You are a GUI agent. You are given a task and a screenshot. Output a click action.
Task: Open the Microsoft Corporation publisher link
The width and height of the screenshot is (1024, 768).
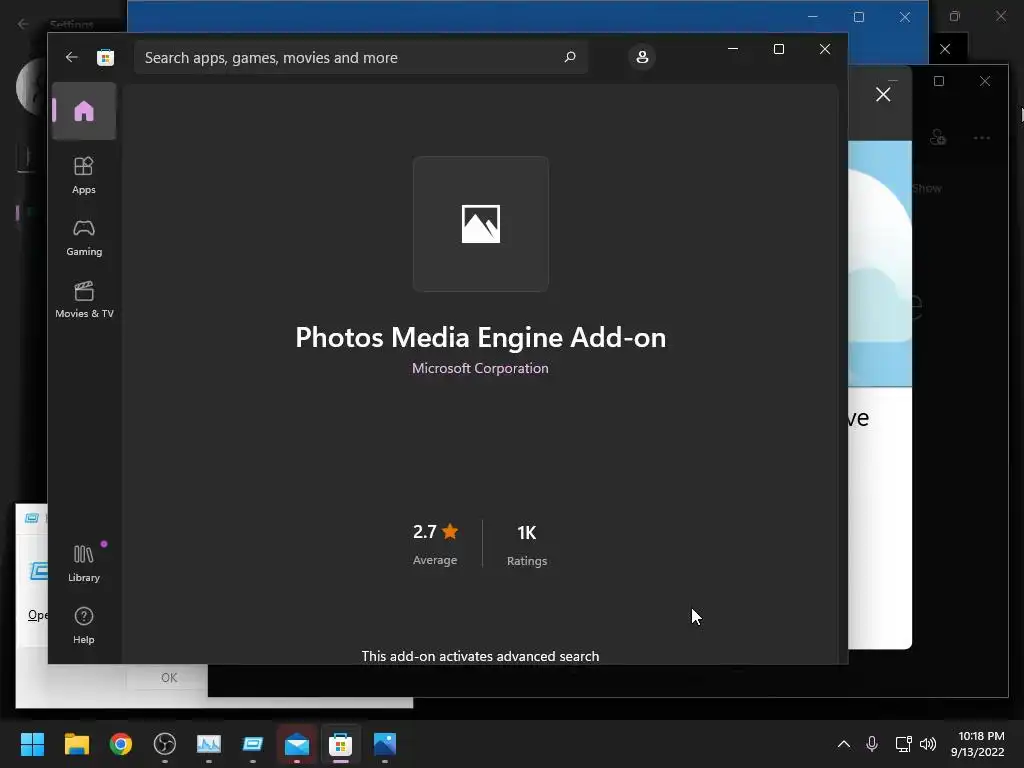point(480,368)
